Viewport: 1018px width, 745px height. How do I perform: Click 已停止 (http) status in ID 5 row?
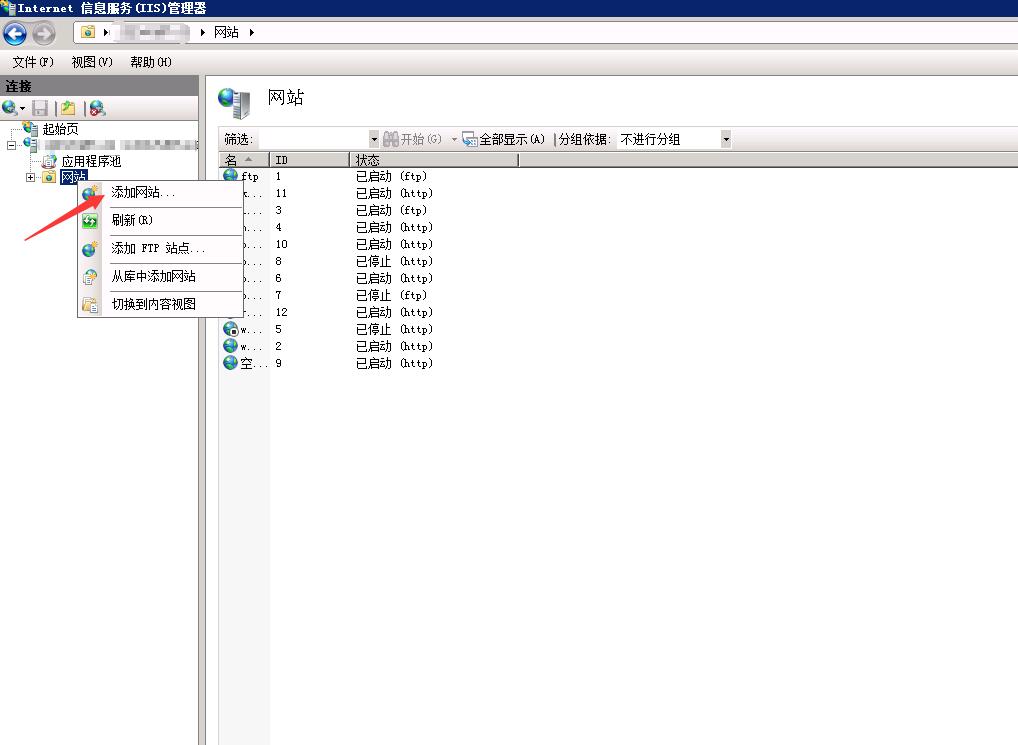click(x=394, y=329)
